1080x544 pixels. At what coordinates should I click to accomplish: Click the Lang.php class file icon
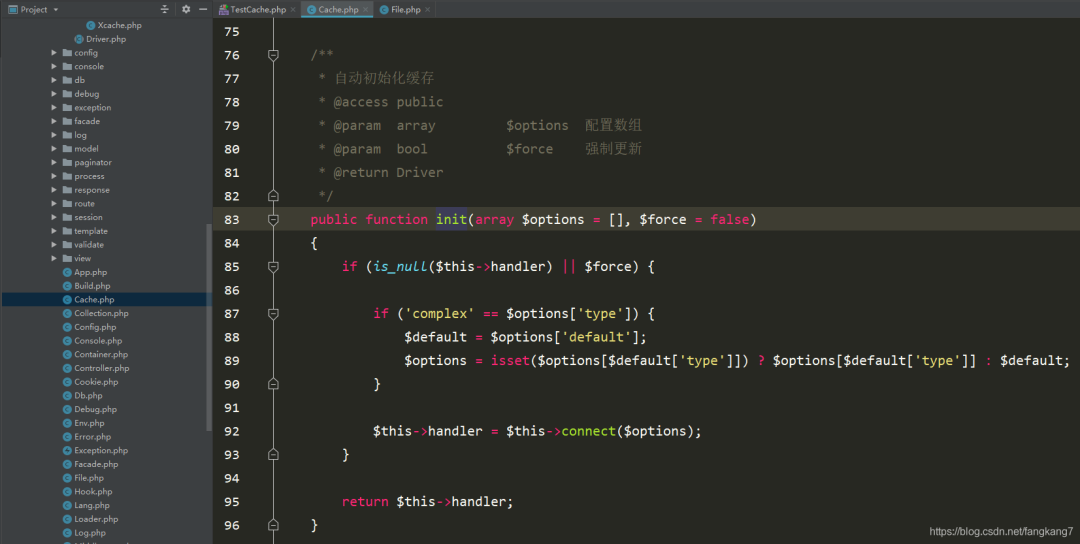[67, 505]
